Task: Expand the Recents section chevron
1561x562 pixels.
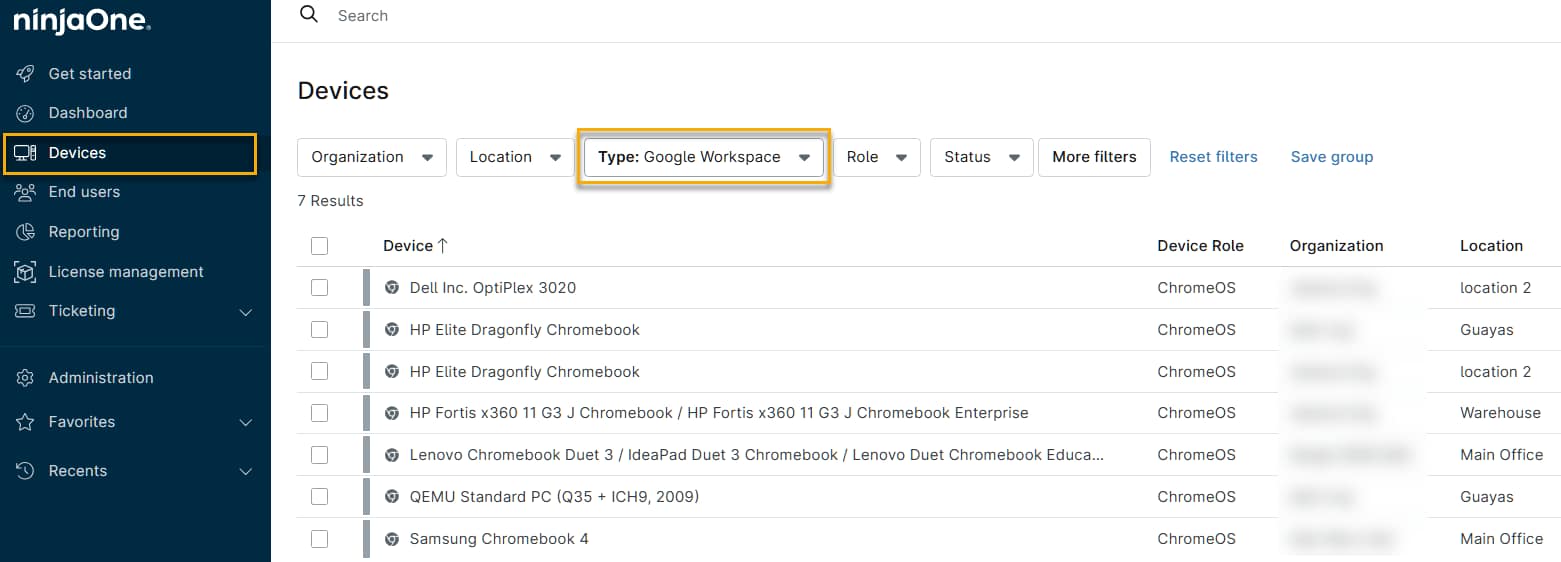Action: click(246, 471)
